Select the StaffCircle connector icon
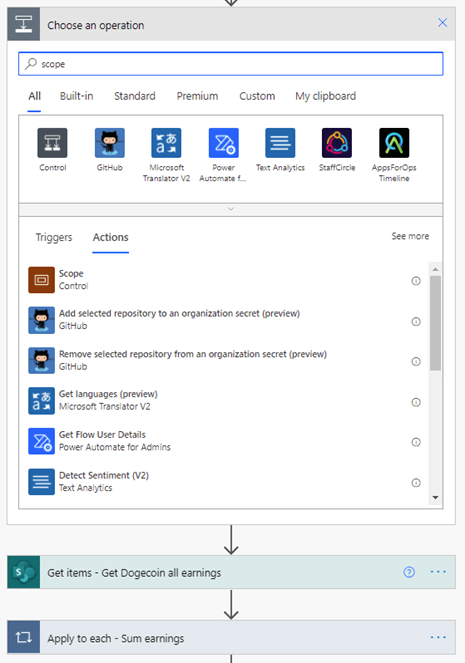Image resolution: width=465 pixels, height=663 pixels. pos(337,143)
